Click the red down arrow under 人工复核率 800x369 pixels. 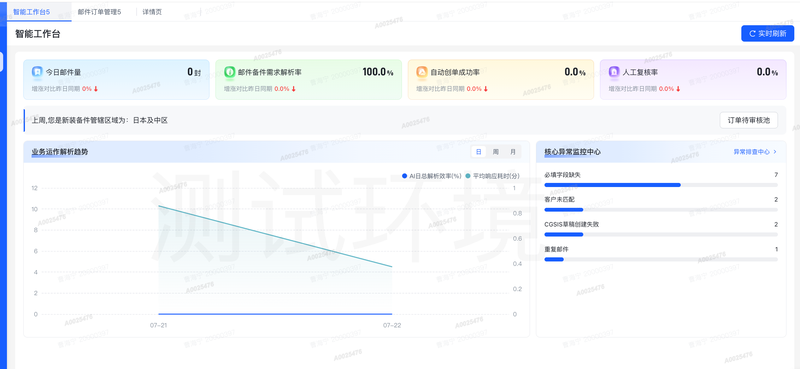(x=678, y=88)
